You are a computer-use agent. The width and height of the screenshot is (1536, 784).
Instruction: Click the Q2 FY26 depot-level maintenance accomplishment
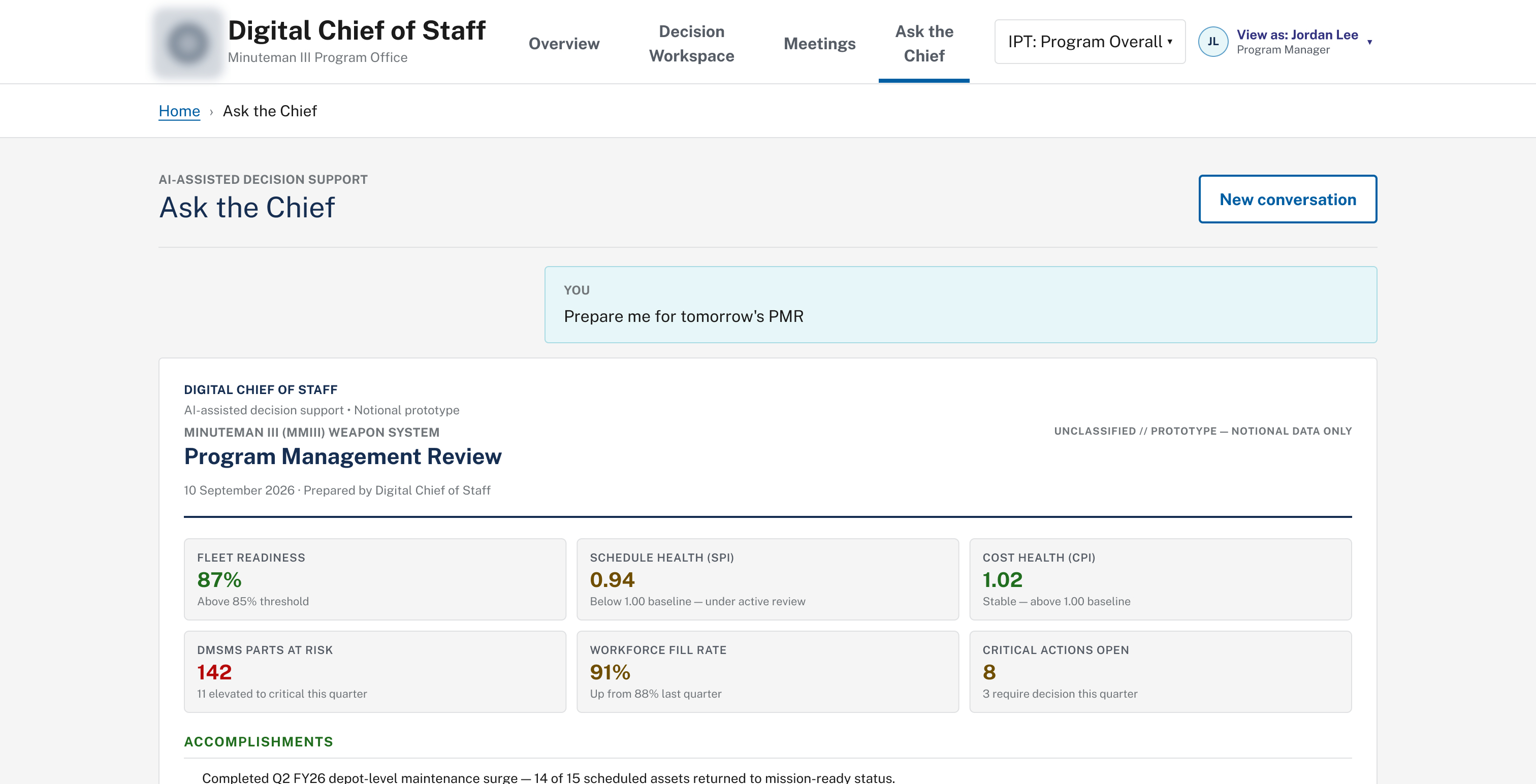548,777
